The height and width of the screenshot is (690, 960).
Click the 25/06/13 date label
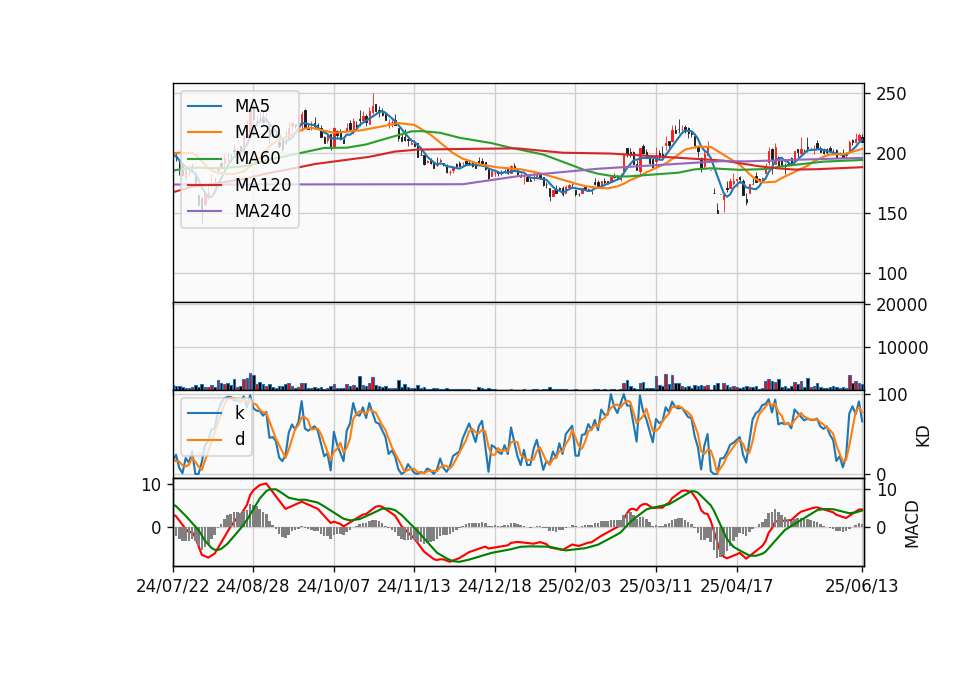[862, 586]
